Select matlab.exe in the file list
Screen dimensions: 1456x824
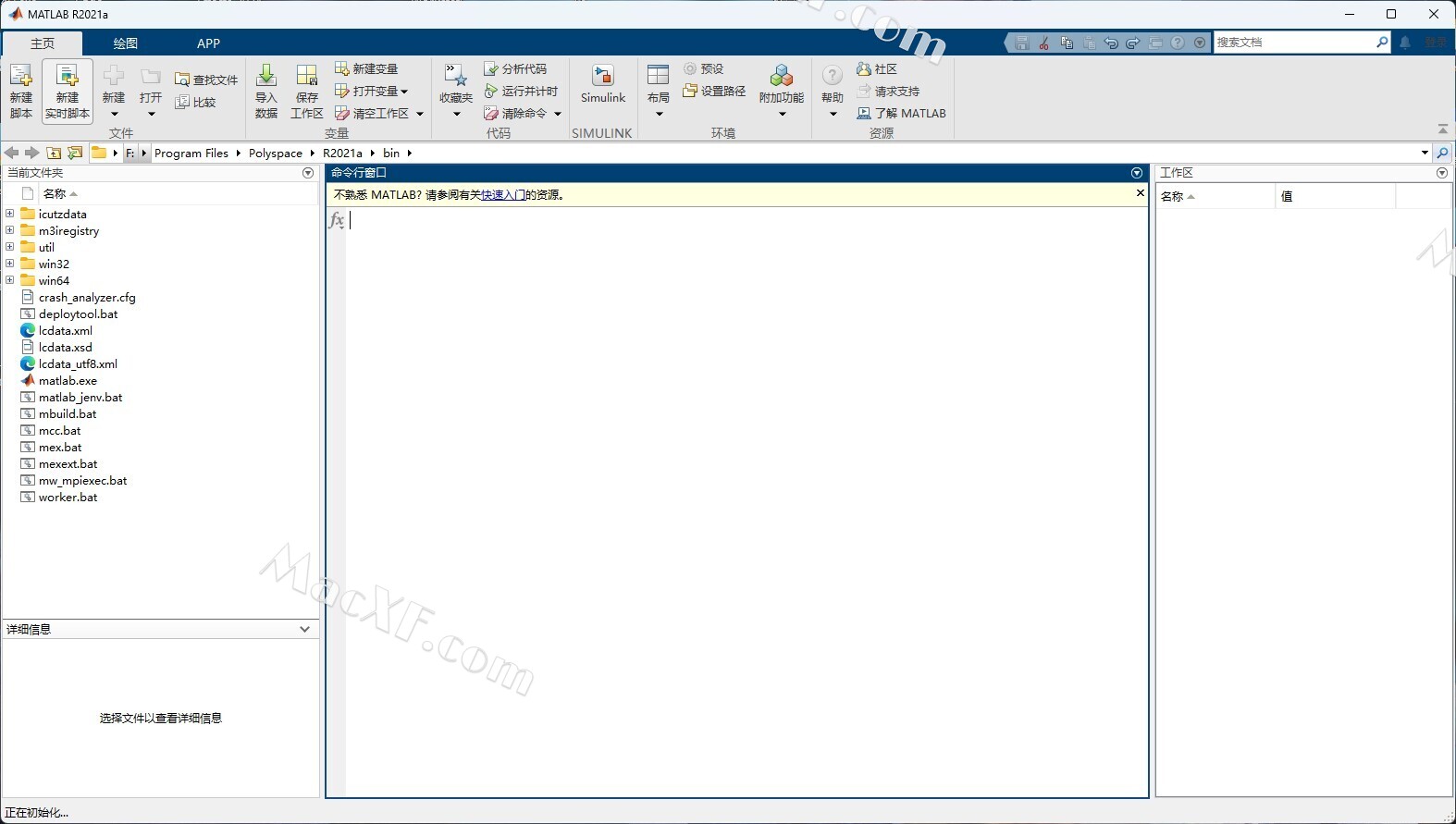click(x=68, y=380)
